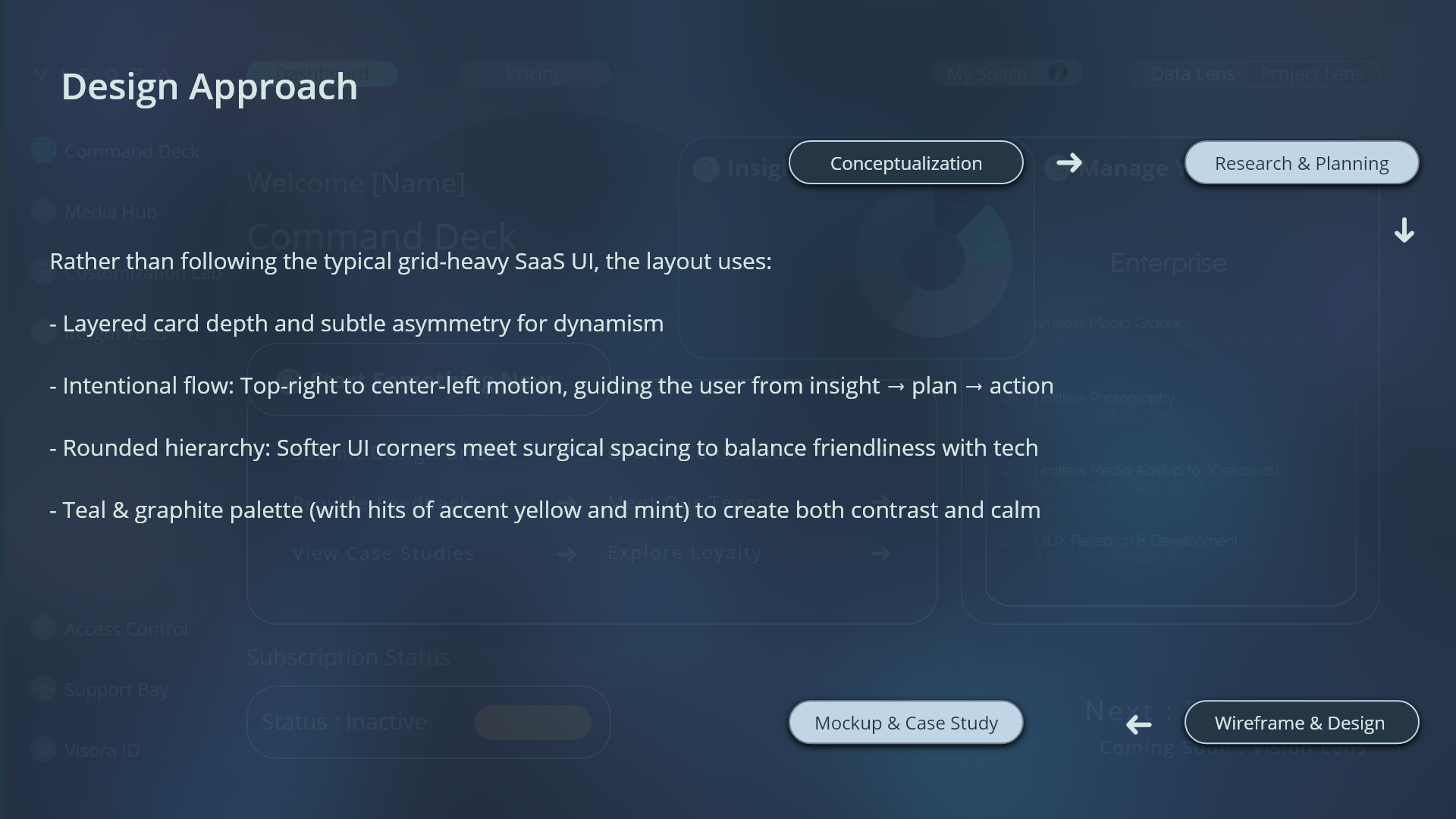Screen dimensions: 1456x819
Task: Switch to the Project Lens view
Action: point(1311,74)
